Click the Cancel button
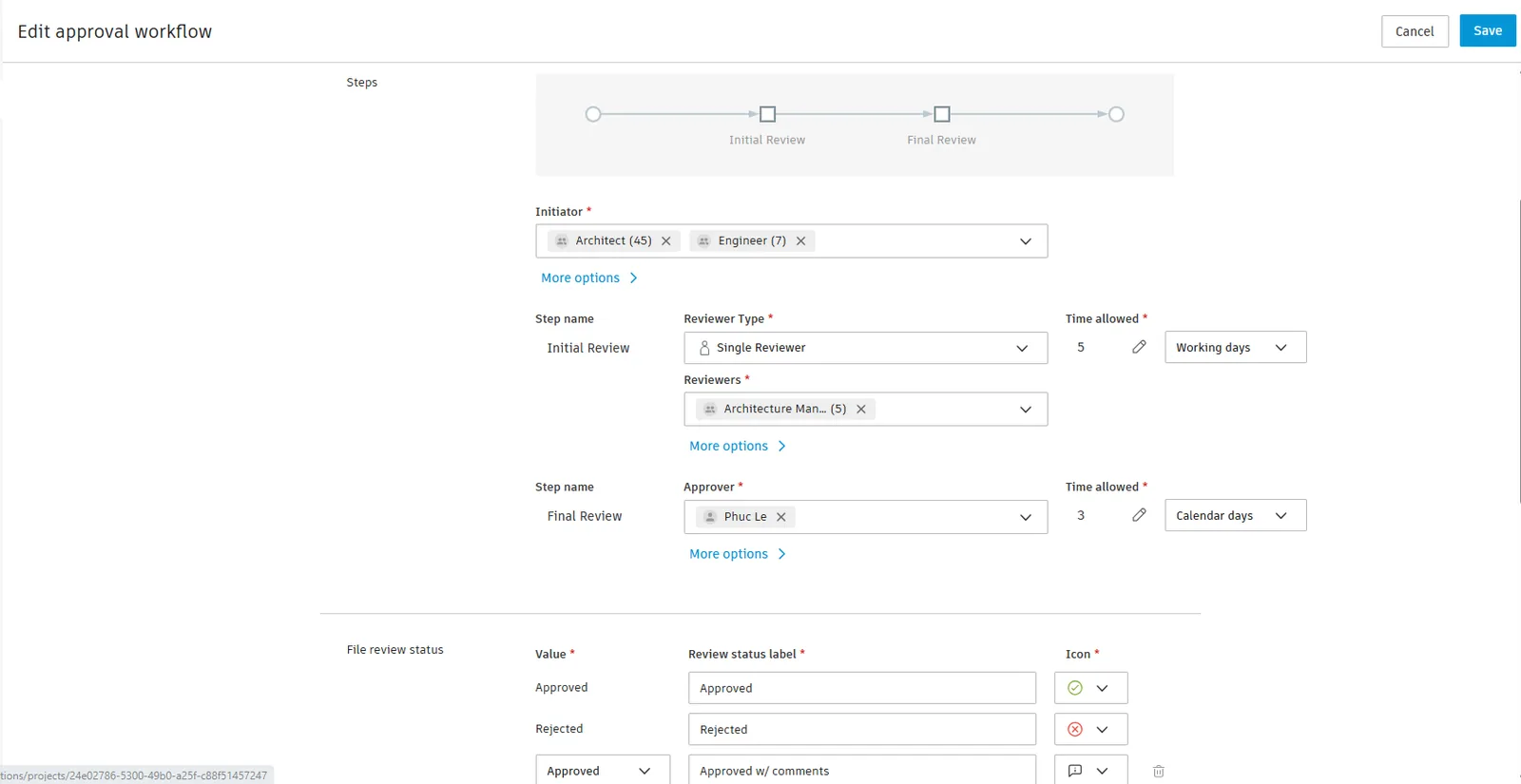Image resolution: width=1521 pixels, height=784 pixels. pos(1415,31)
